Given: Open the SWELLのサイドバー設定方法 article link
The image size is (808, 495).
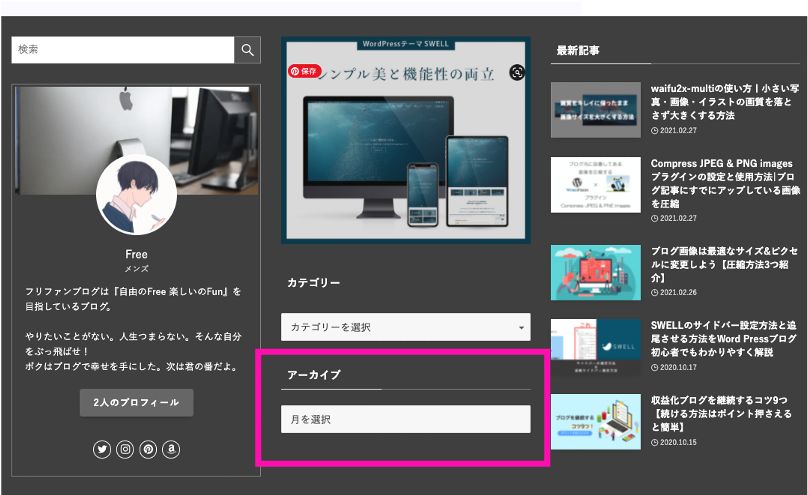Looking at the screenshot, I should coord(723,339).
